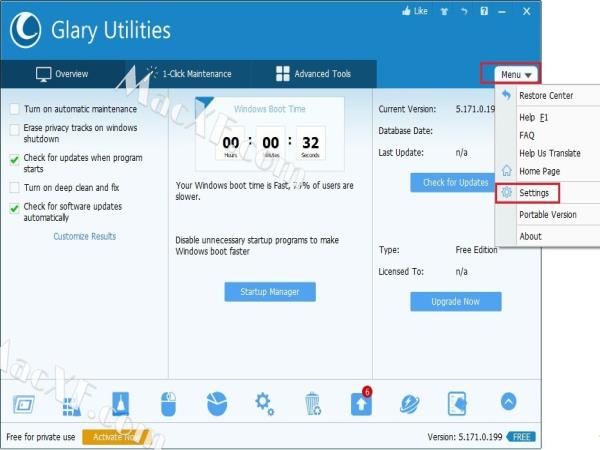This screenshot has width=600, height=450.
Task: Open the help question mark icon
Action: pos(484,11)
